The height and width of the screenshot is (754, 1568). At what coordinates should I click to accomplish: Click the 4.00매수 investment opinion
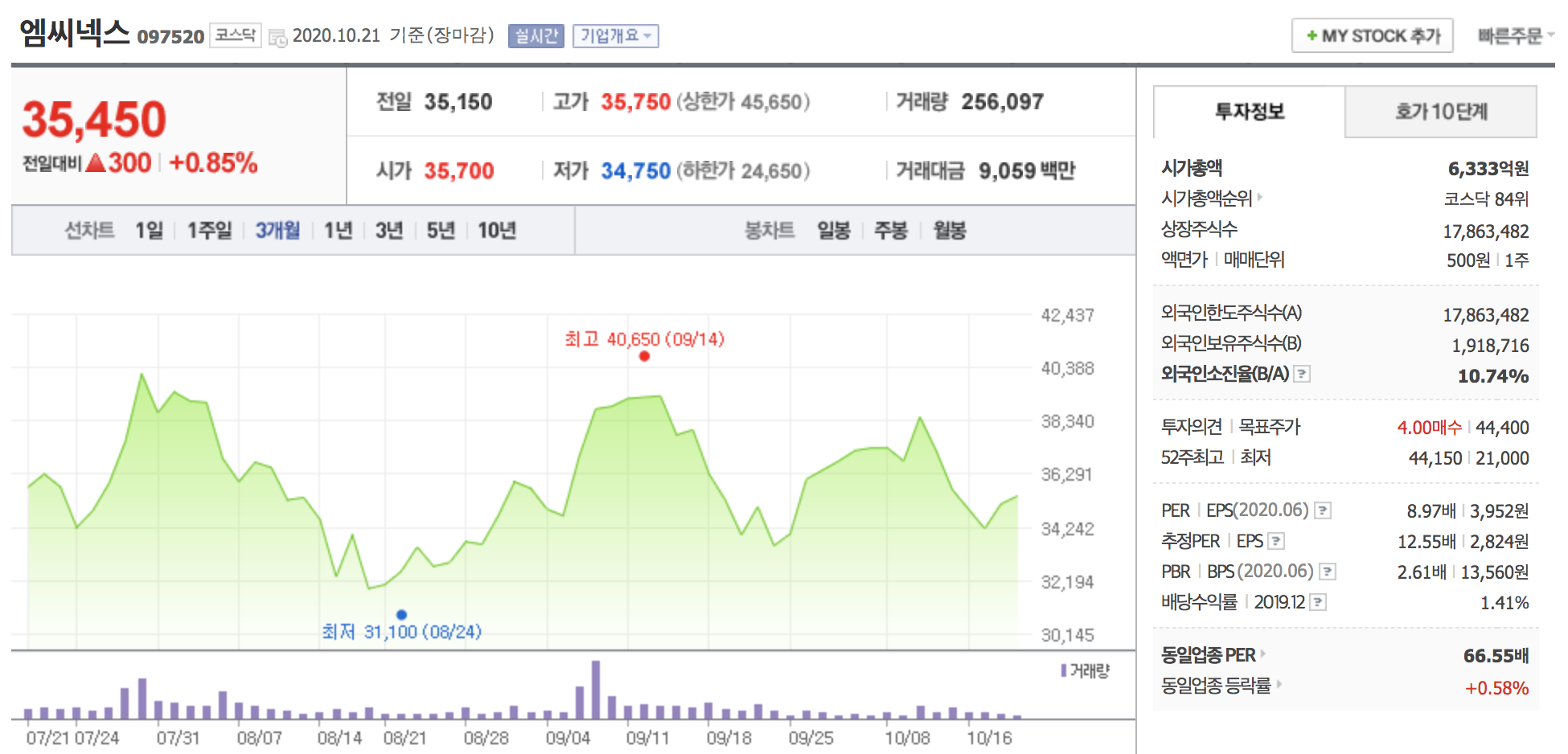pos(1429,428)
